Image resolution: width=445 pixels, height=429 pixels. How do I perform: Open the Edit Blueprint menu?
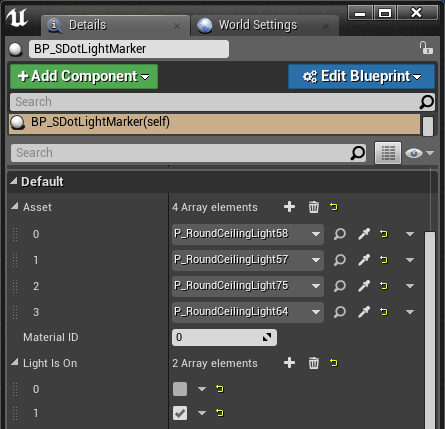[361, 76]
